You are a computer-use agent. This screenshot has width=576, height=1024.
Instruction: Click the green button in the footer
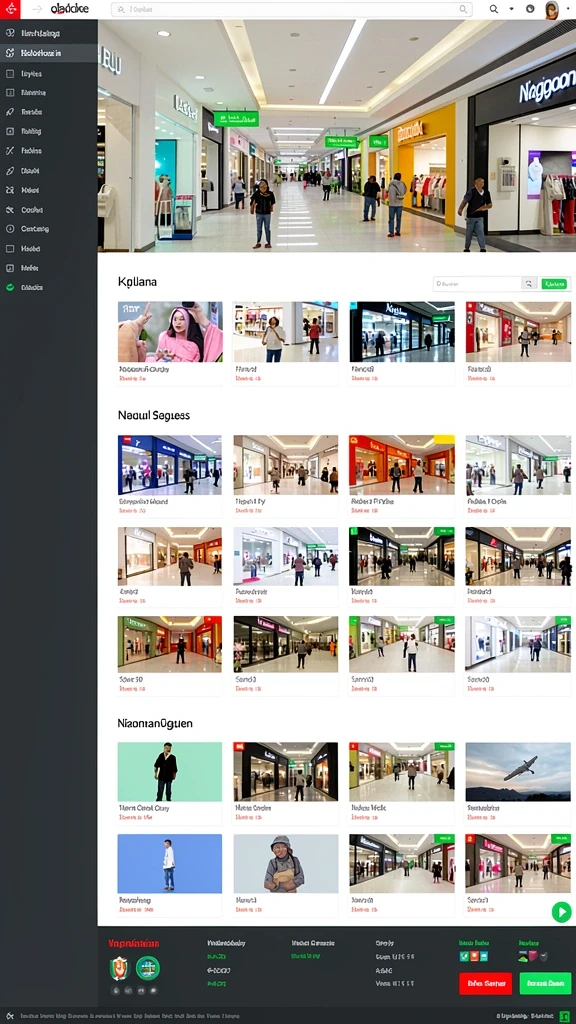point(545,983)
